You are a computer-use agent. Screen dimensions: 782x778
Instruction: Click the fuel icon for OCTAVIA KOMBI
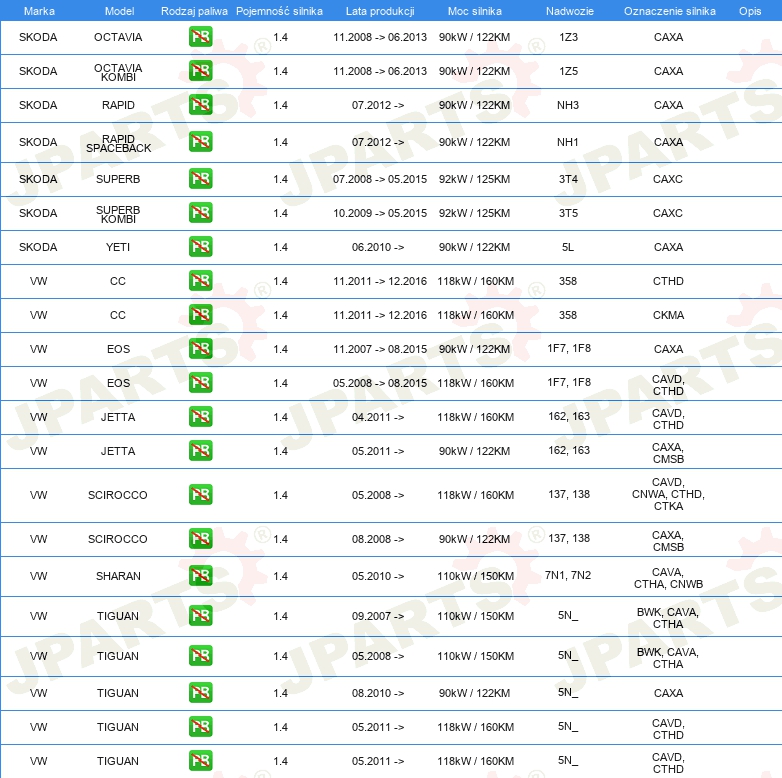point(200,71)
